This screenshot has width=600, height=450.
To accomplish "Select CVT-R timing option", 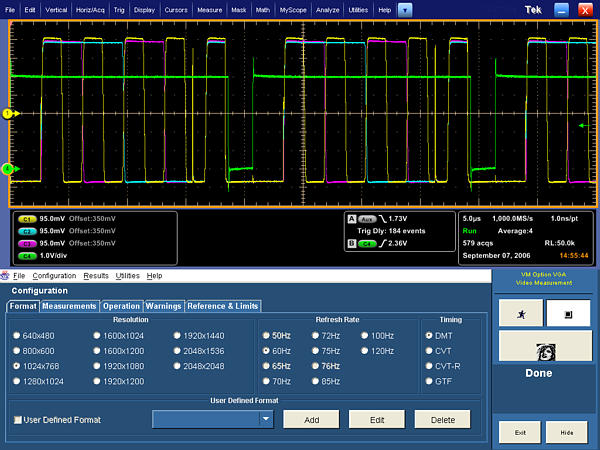I will 430,366.
